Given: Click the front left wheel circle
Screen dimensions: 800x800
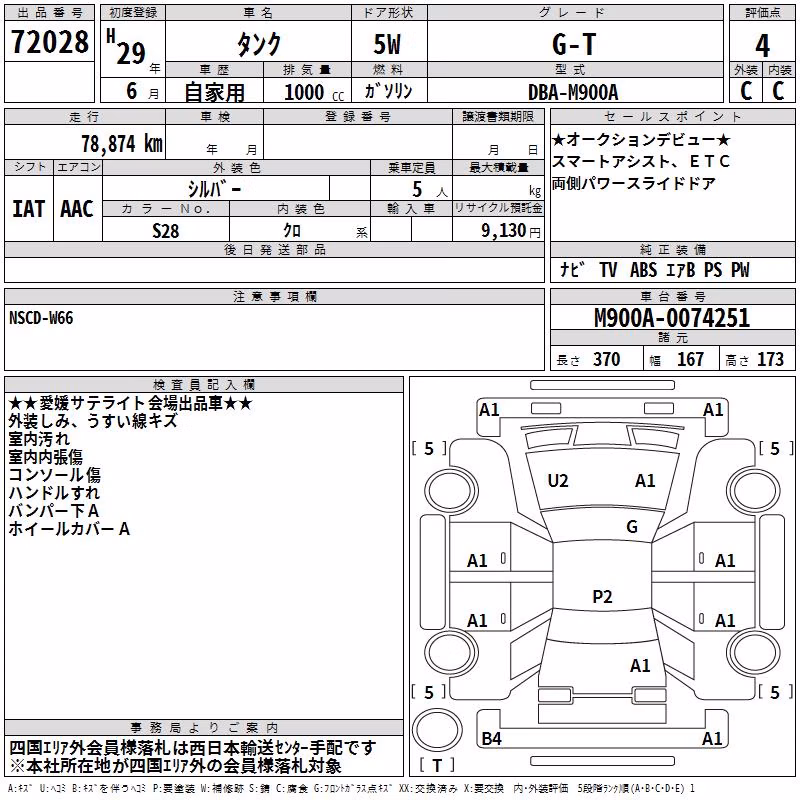Looking at the screenshot, I should click(x=450, y=492).
